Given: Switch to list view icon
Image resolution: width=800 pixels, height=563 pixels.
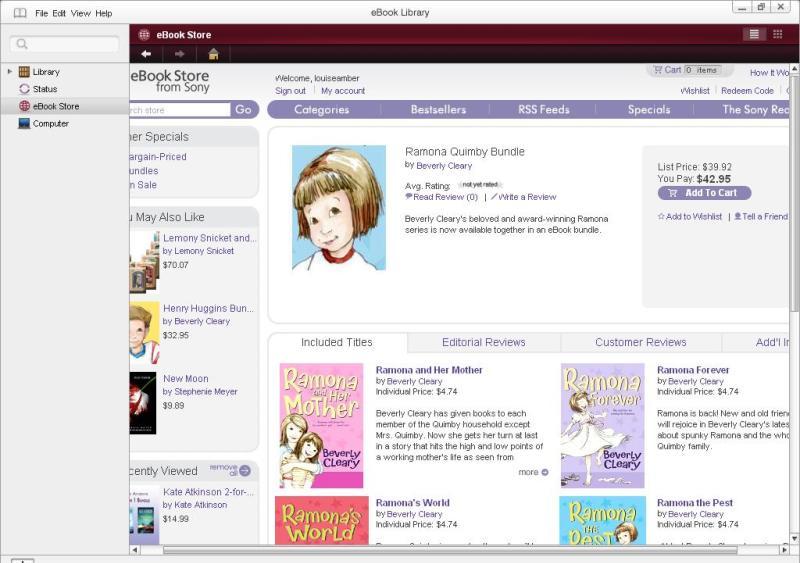Looking at the screenshot, I should (754, 34).
